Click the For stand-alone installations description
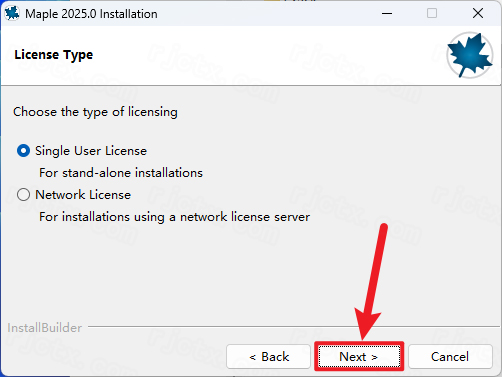Image resolution: width=502 pixels, height=377 pixels. 121,173
